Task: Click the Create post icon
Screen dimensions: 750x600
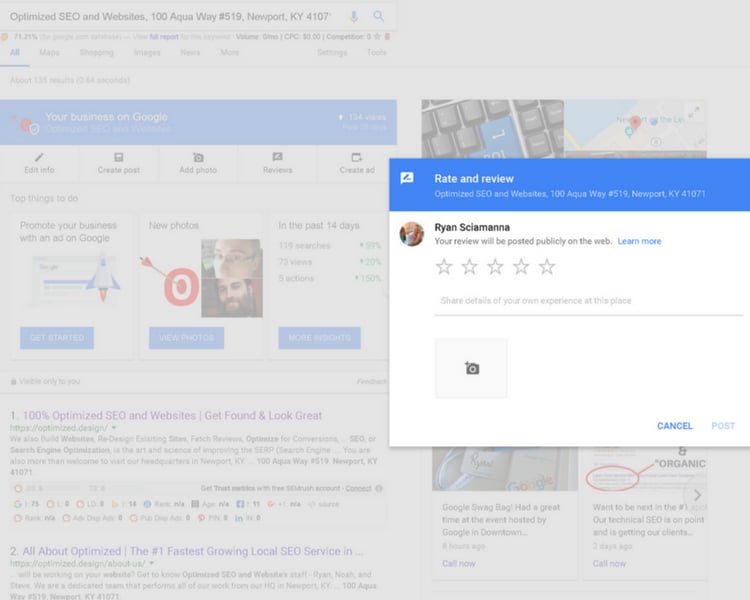Action: 119,157
